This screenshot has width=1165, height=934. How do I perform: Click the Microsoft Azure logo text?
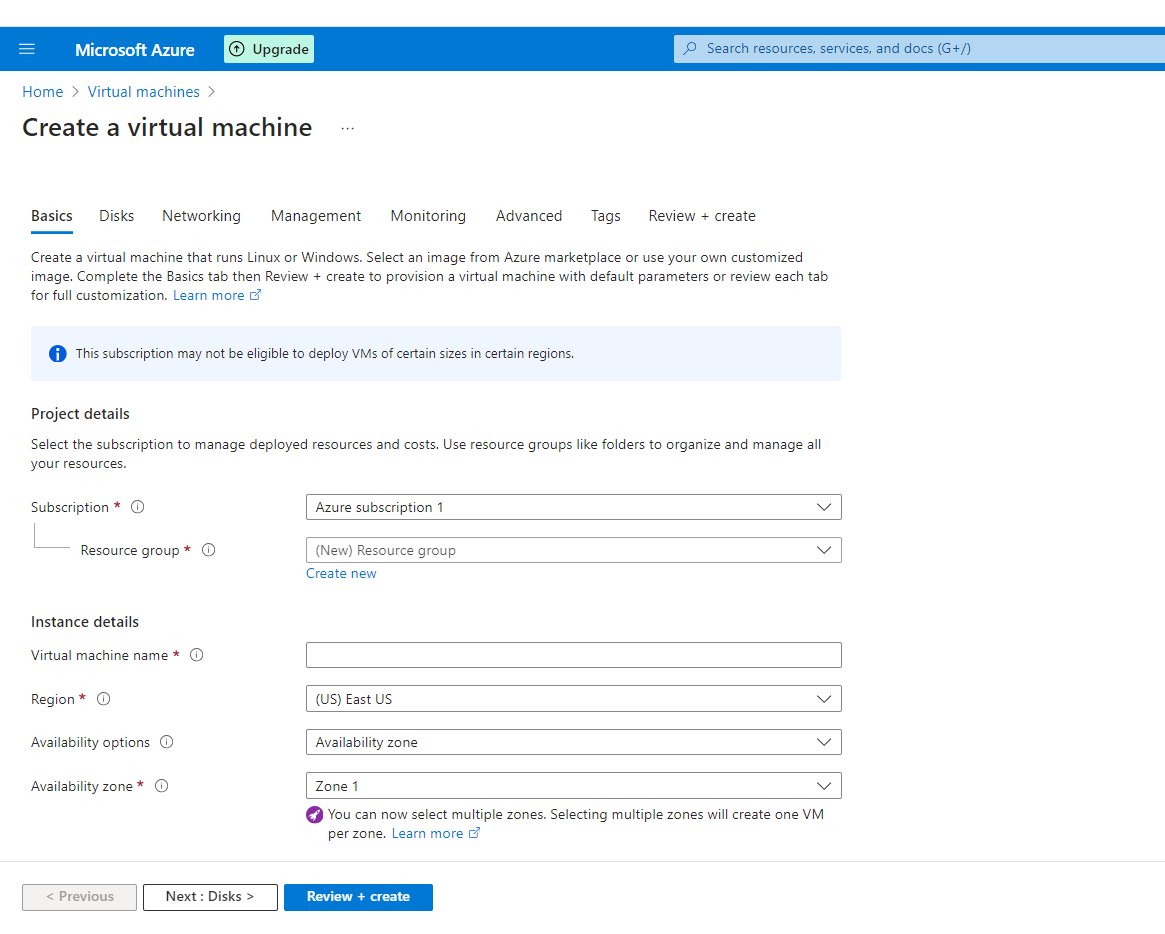(134, 50)
